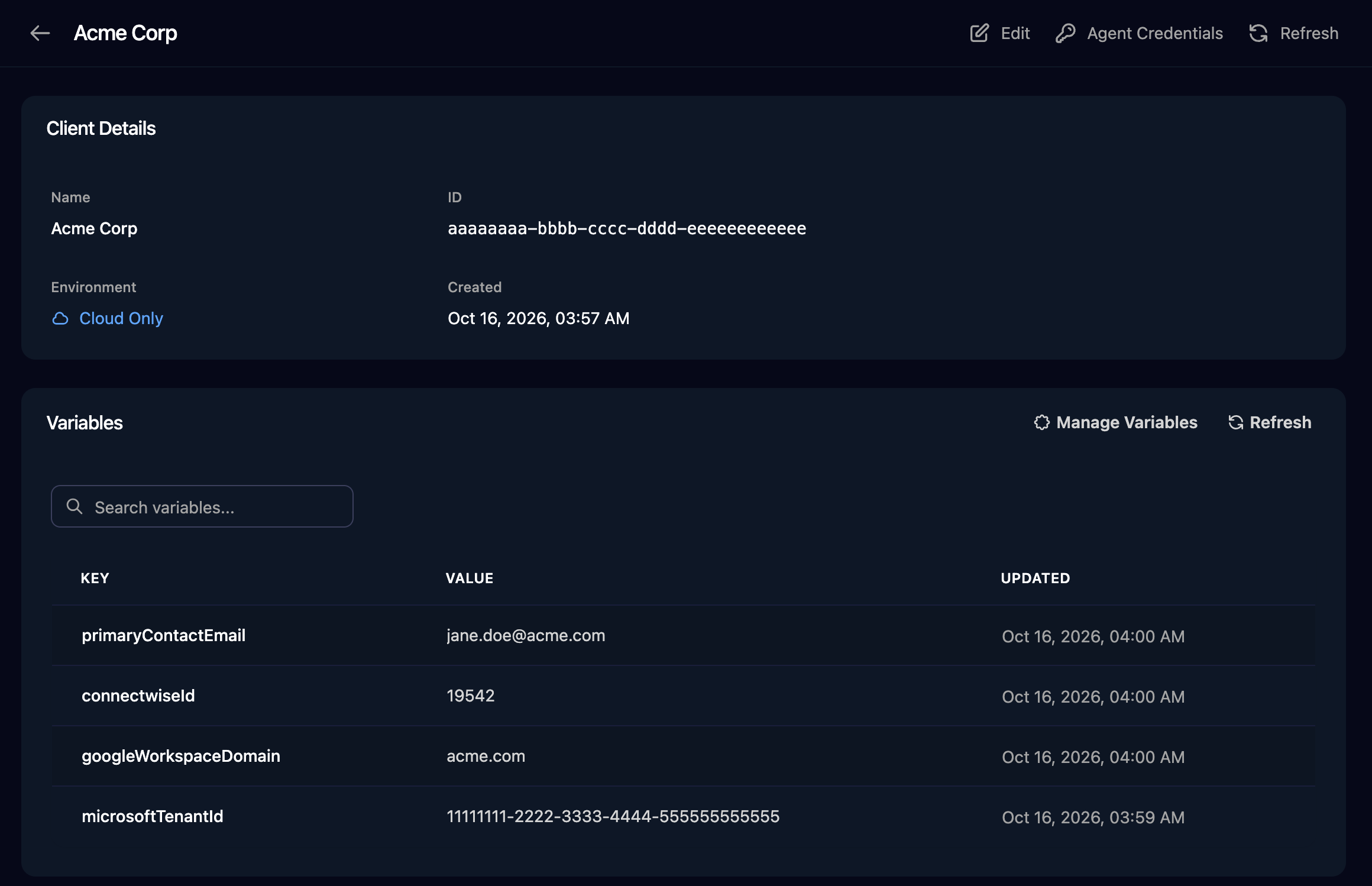Click the Manage Variables gear icon

pyautogui.click(x=1041, y=422)
